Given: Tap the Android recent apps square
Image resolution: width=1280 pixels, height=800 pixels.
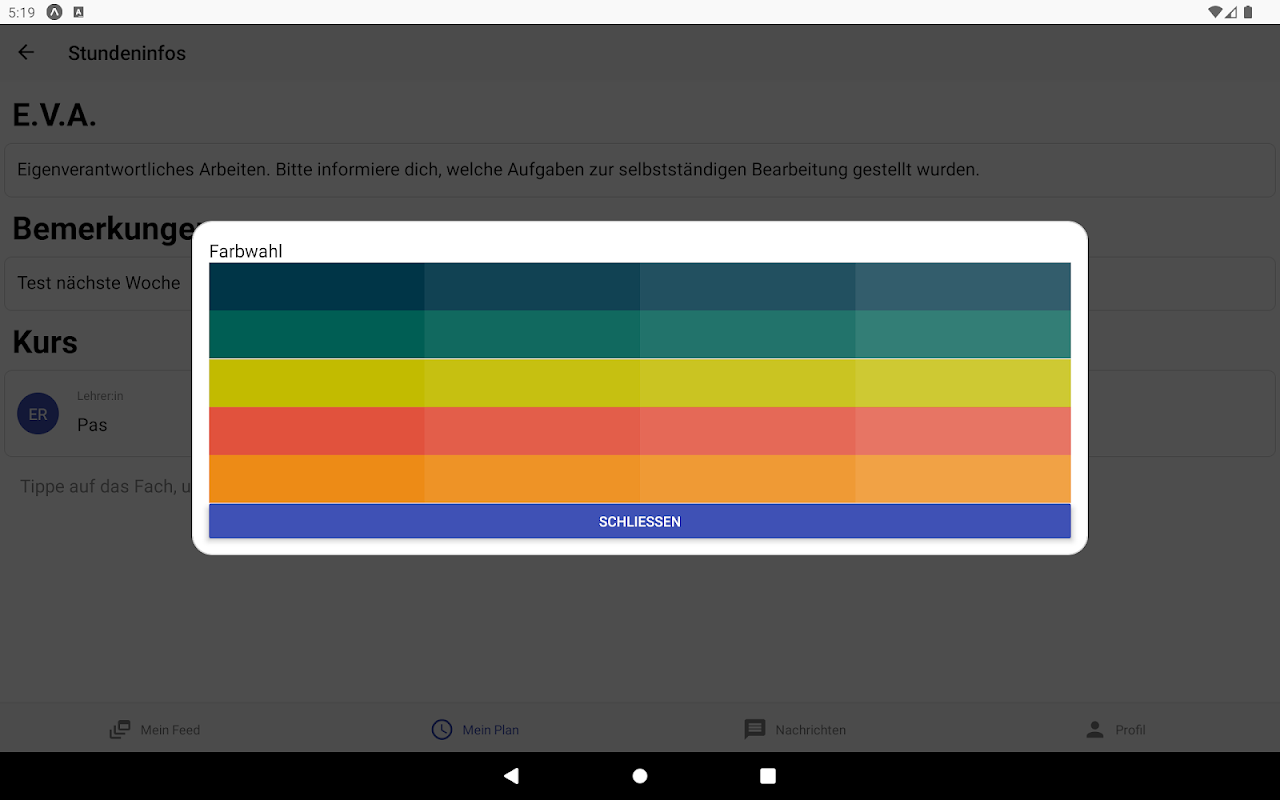Looking at the screenshot, I should (x=768, y=776).
